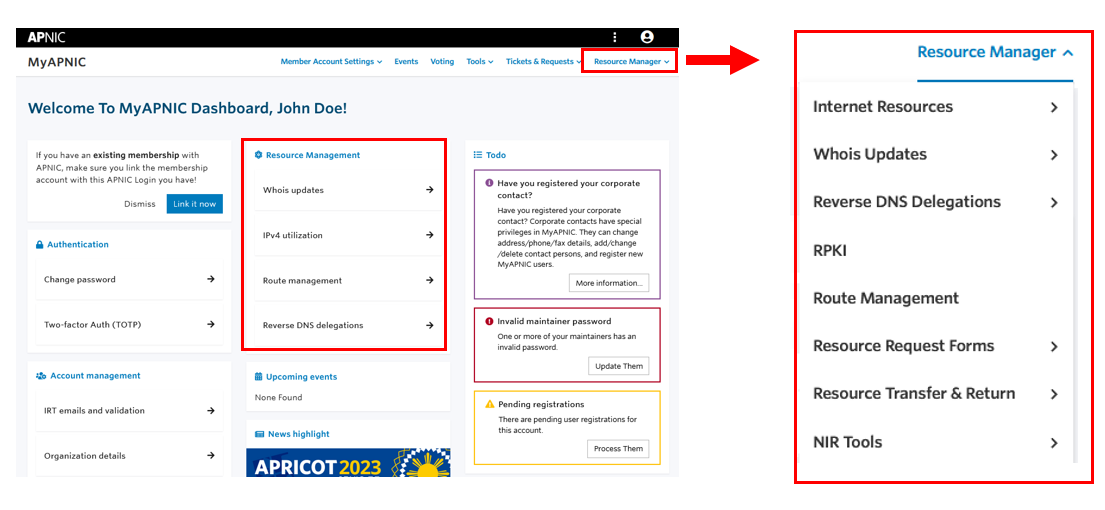Screen dimensions: 1105x510
Task: Click the Update Them button
Action: tap(619, 366)
